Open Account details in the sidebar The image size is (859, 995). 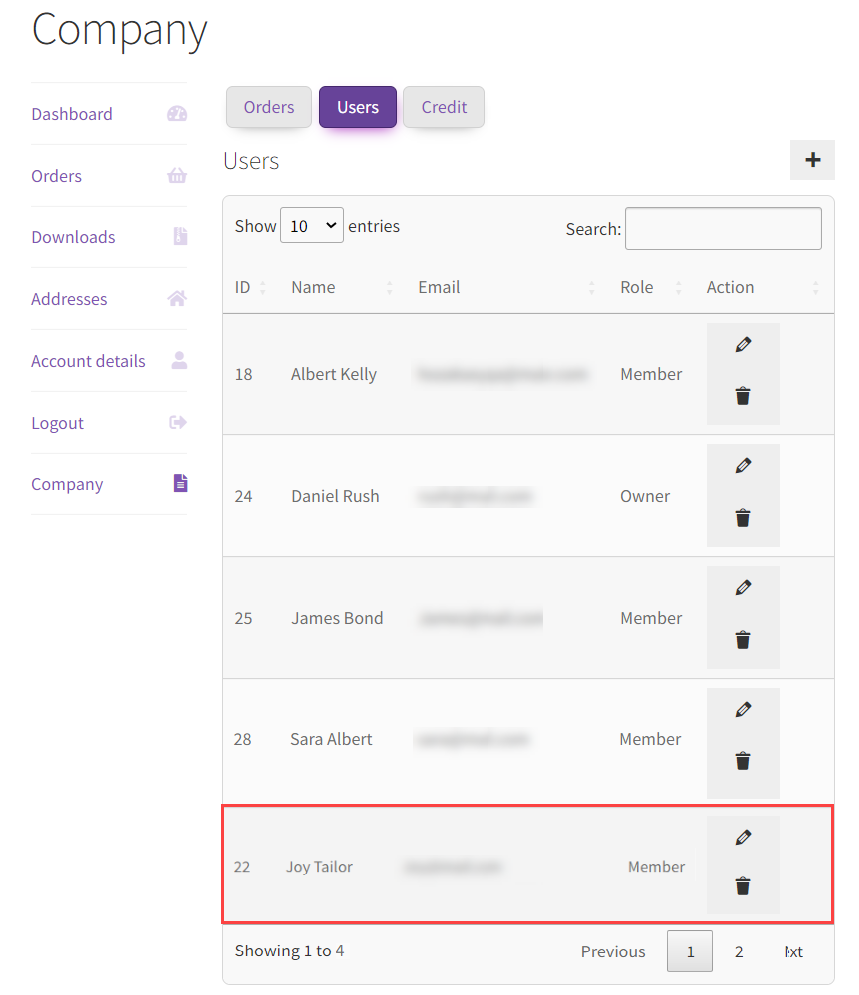88,361
